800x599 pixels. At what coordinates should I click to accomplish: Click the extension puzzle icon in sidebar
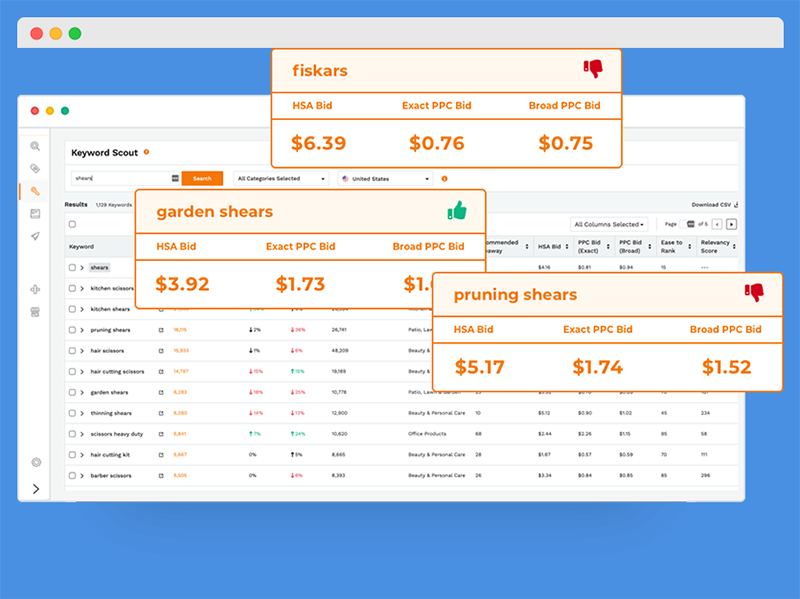click(35, 289)
